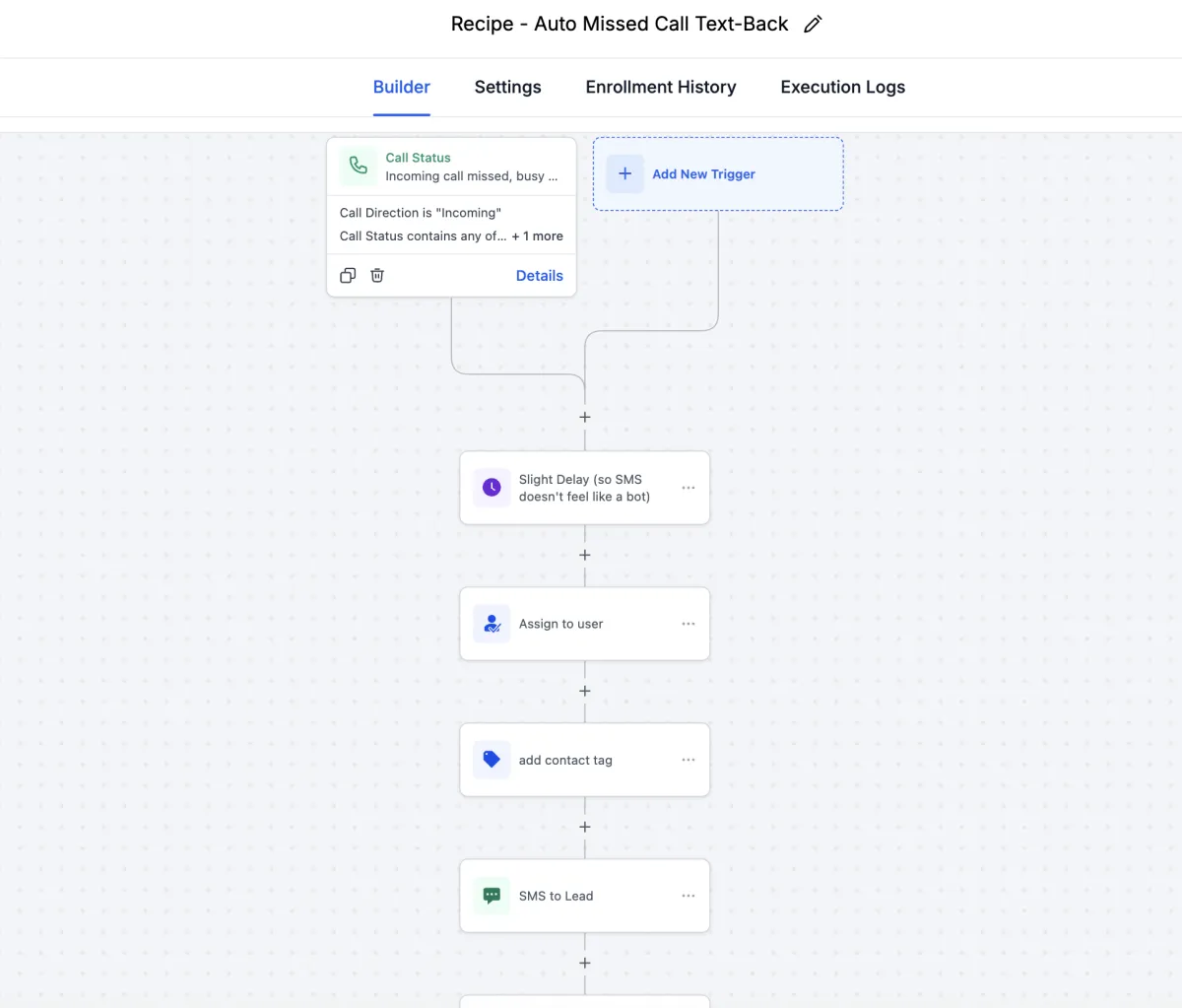The image size is (1182, 1008).
Task: Duplicate the Call Status trigger
Action: (348, 276)
